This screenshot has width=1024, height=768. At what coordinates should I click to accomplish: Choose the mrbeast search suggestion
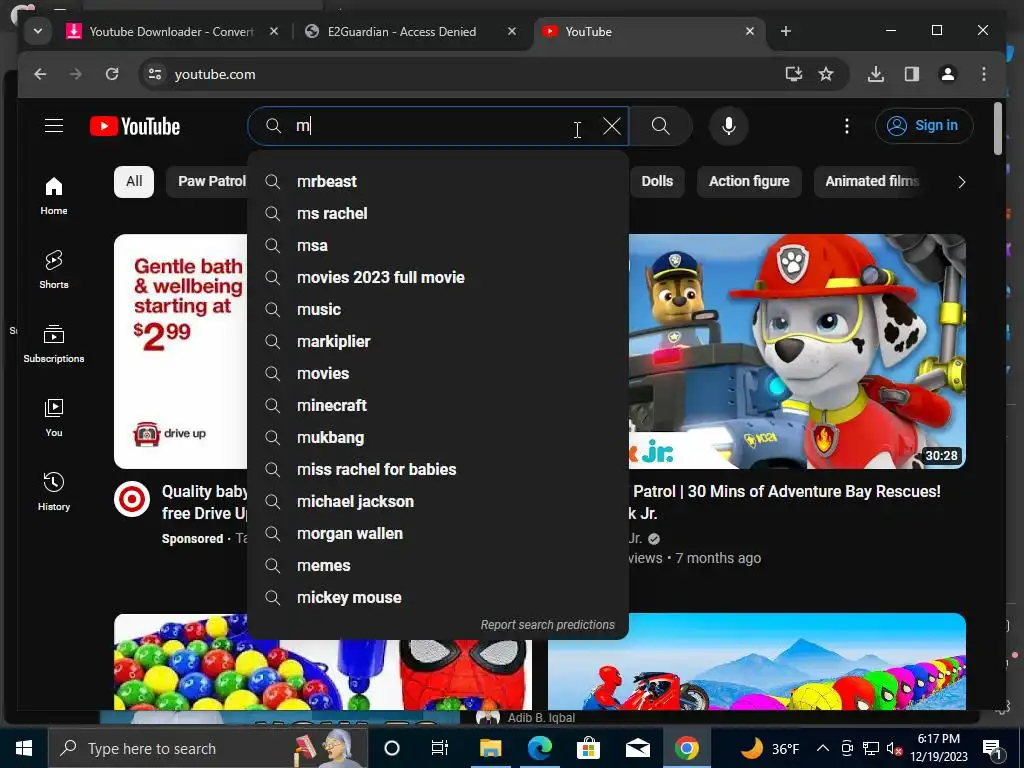coord(438,182)
